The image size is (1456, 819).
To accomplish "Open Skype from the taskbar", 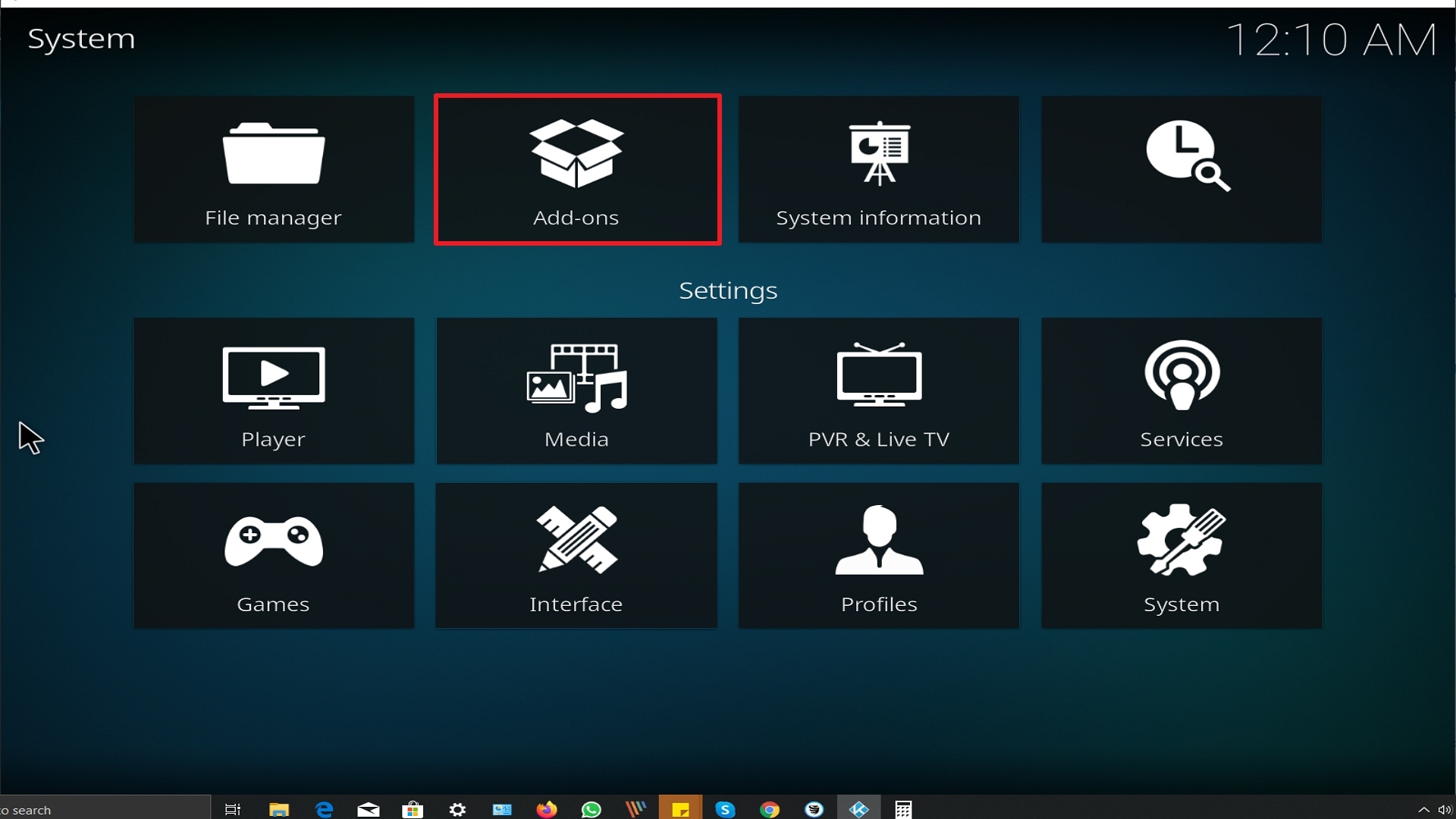I will [x=725, y=809].
